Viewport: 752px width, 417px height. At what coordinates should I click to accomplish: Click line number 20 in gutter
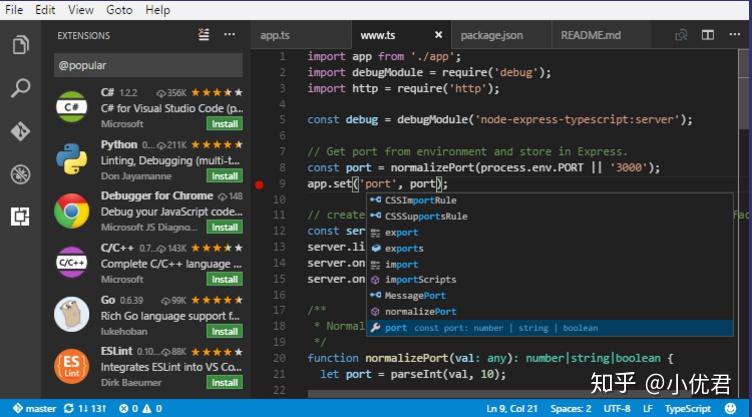(x=280, y=358)
